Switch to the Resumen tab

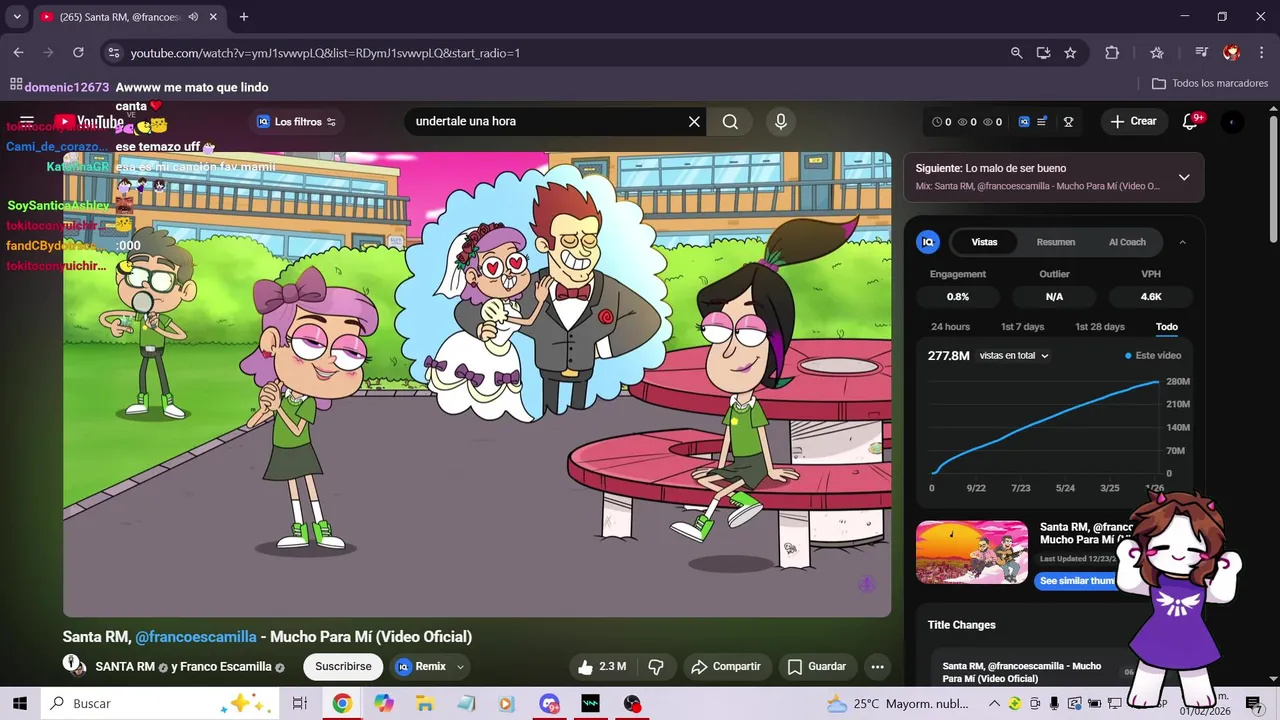pyautogui.click(x=1056, y=242)
